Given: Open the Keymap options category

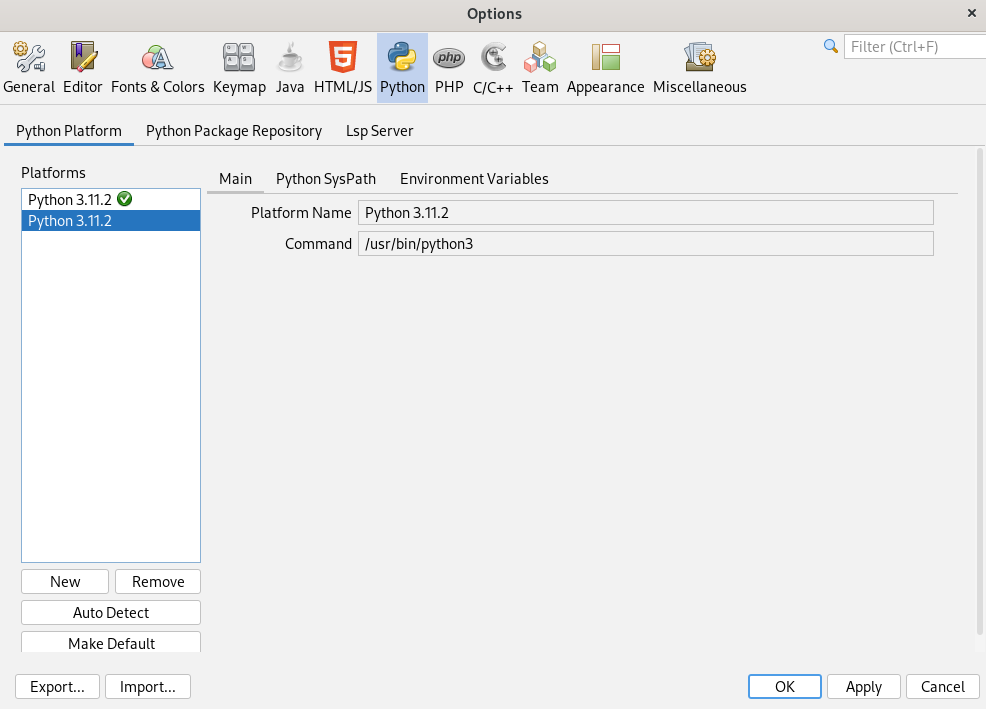Looking at the screenshot, I should point(239,68).
